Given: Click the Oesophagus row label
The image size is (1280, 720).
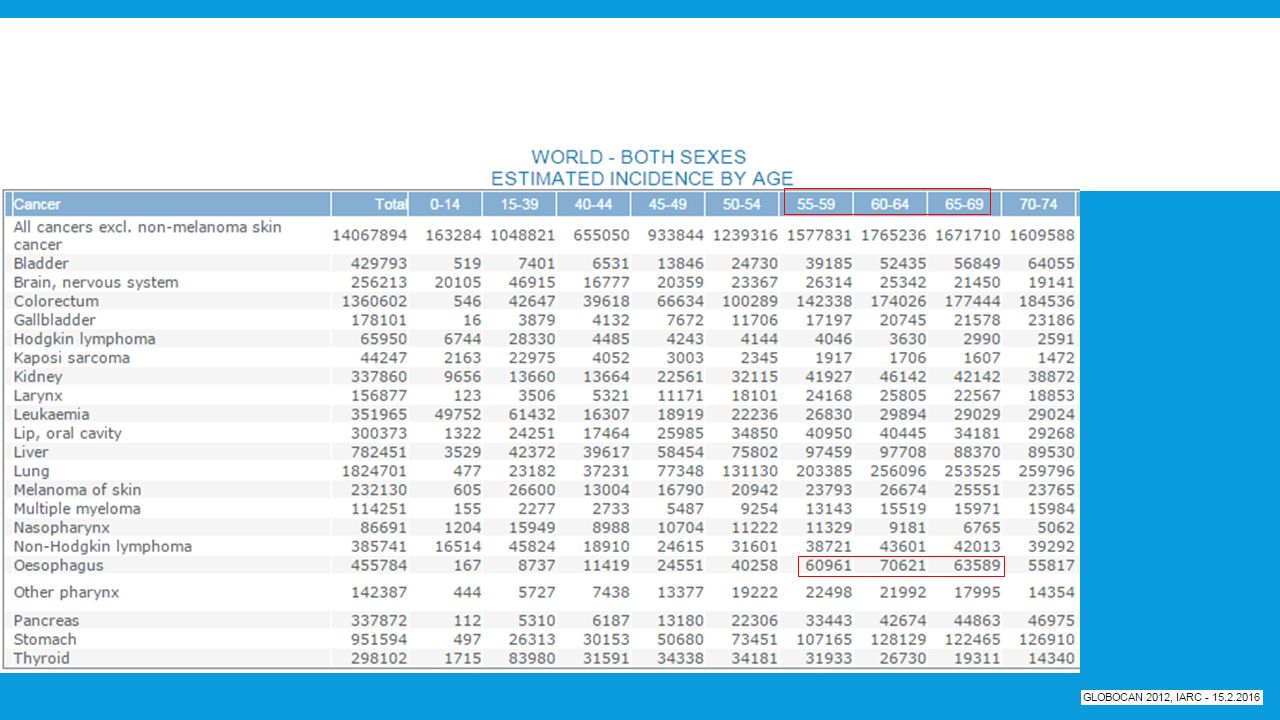Looking at the screenshot, I should [58, 565].
